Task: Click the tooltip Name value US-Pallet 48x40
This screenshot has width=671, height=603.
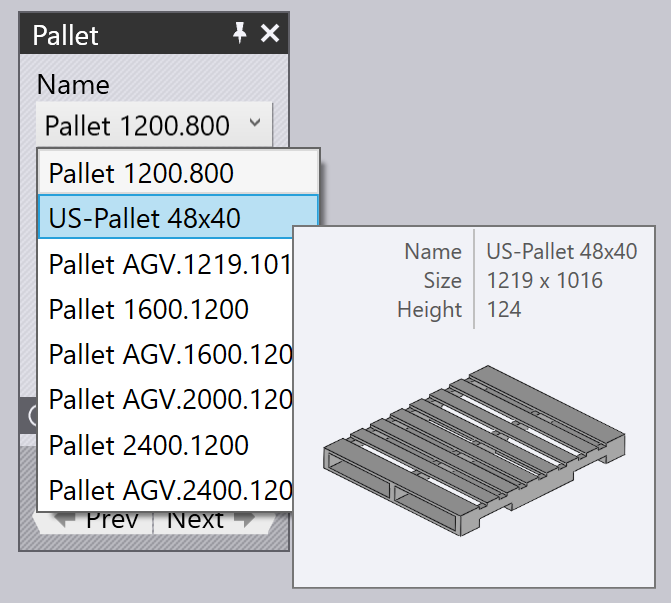Action: (x=561, y=251)
